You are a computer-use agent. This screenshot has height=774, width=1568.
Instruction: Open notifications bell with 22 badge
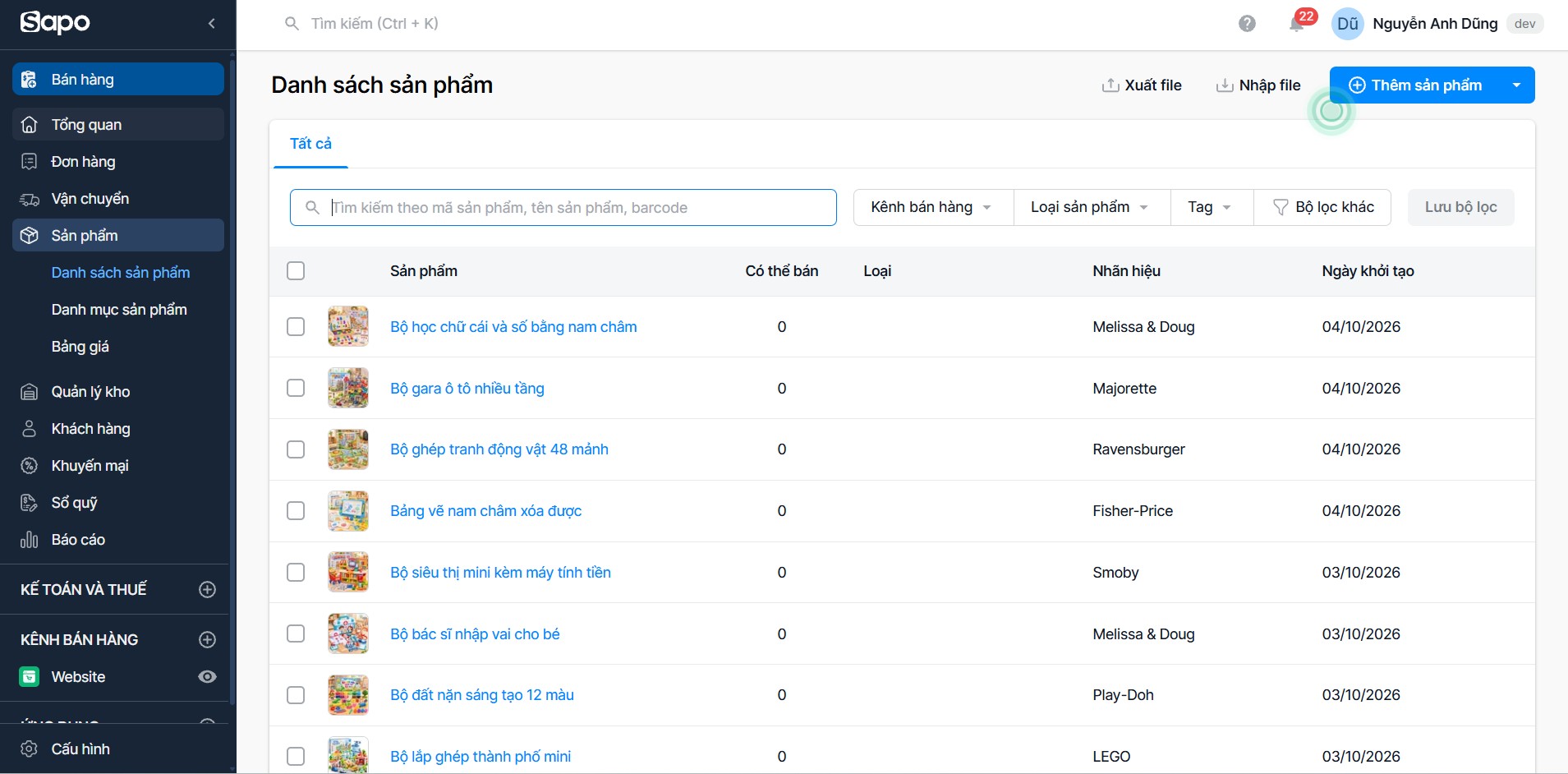tap(1296, 24)
